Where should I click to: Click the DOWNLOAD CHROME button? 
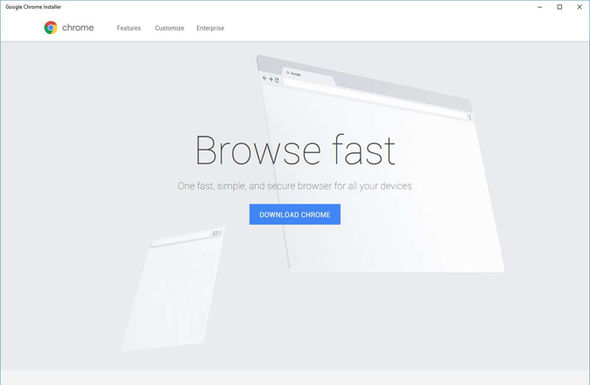[295, 214]
